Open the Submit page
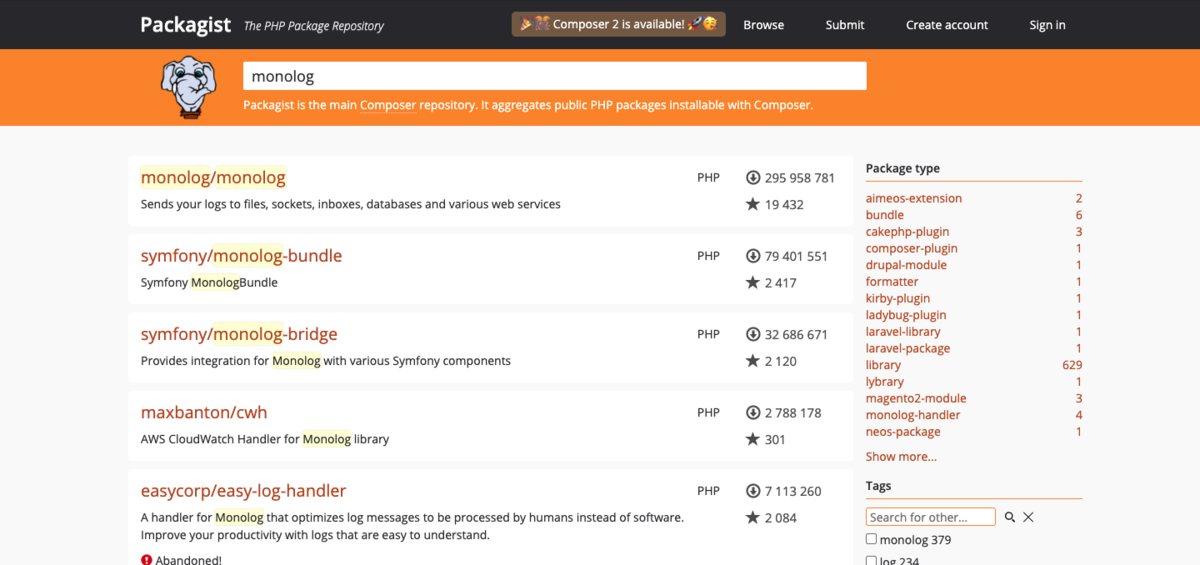Screen dimensions: 1200x565 click(845, 25)
